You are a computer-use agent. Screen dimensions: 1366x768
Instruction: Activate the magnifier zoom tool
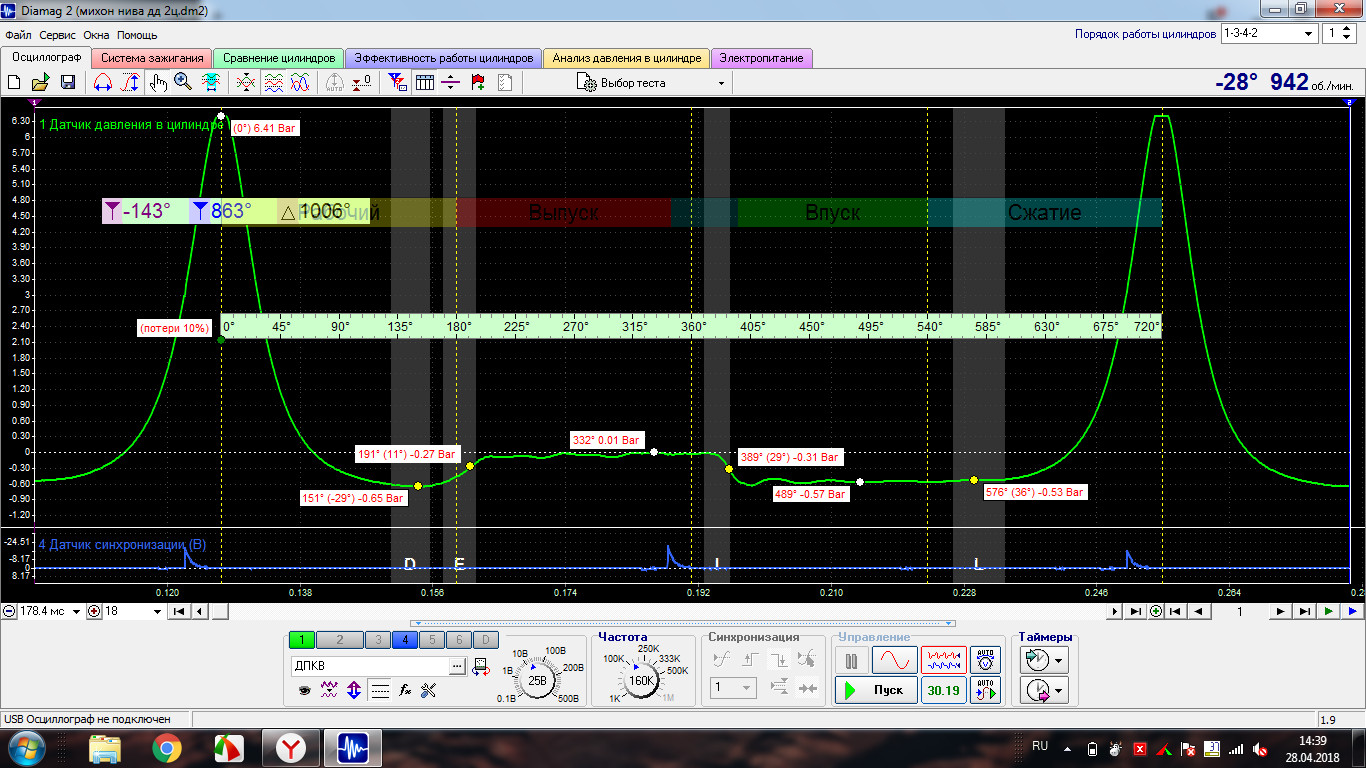pos(183,83)
